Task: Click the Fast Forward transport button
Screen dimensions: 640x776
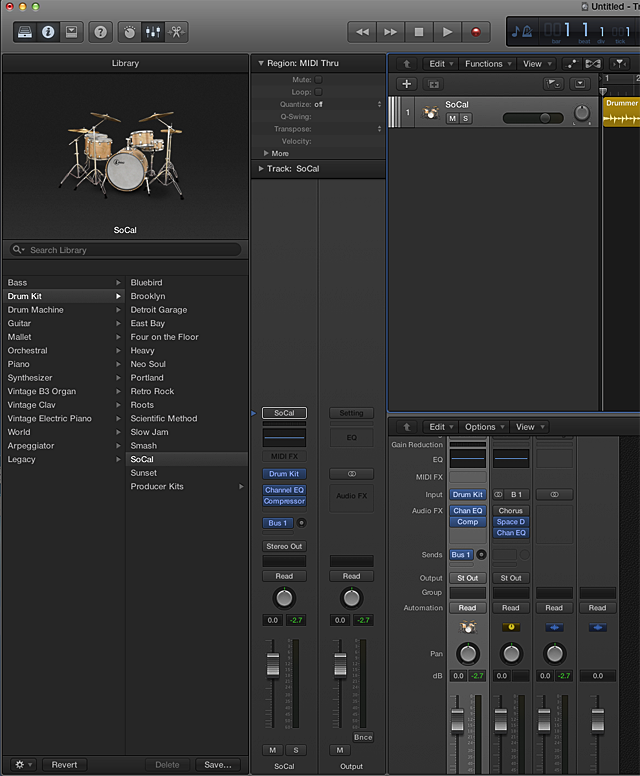Action: (x=391, y=32)
